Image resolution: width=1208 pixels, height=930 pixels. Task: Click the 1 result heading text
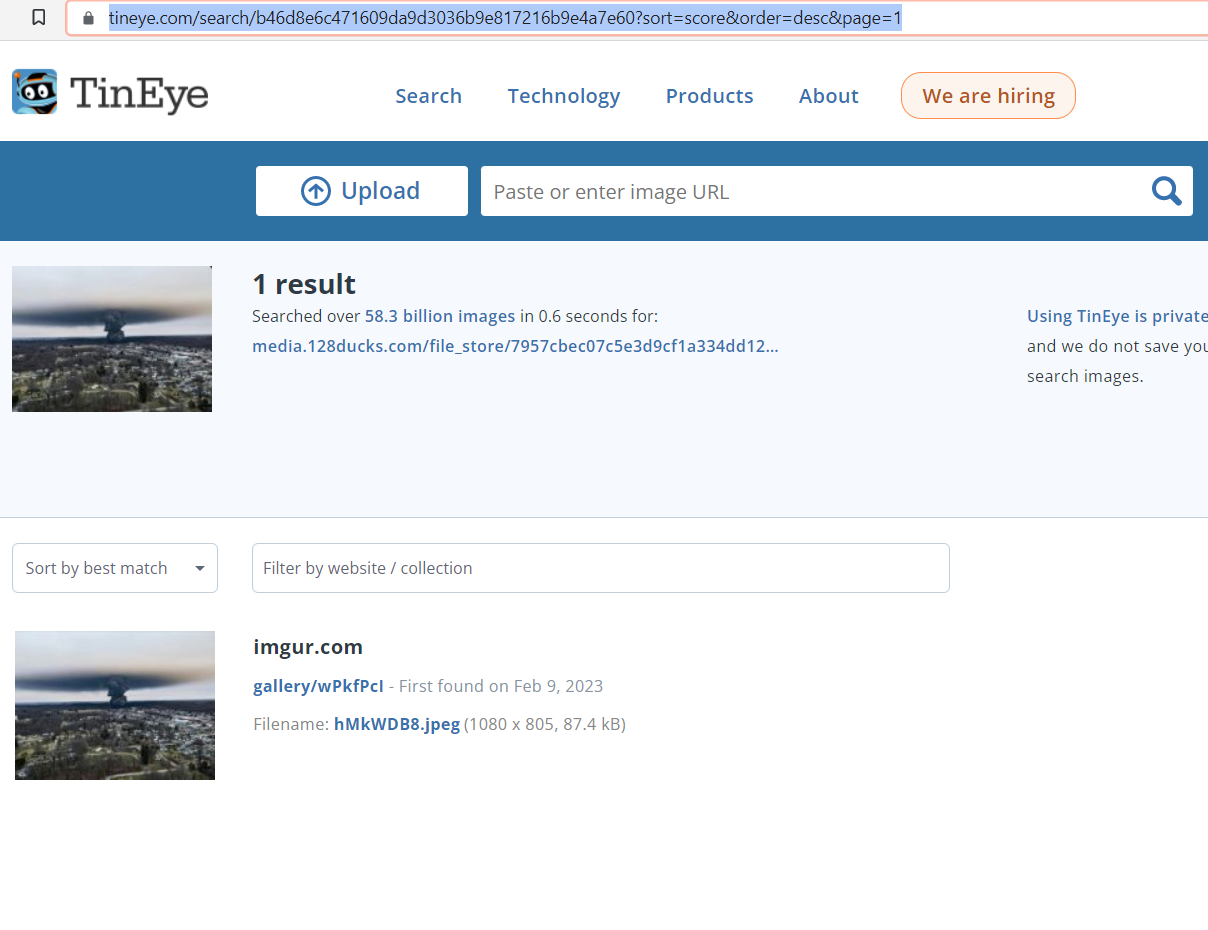[304, 284]
